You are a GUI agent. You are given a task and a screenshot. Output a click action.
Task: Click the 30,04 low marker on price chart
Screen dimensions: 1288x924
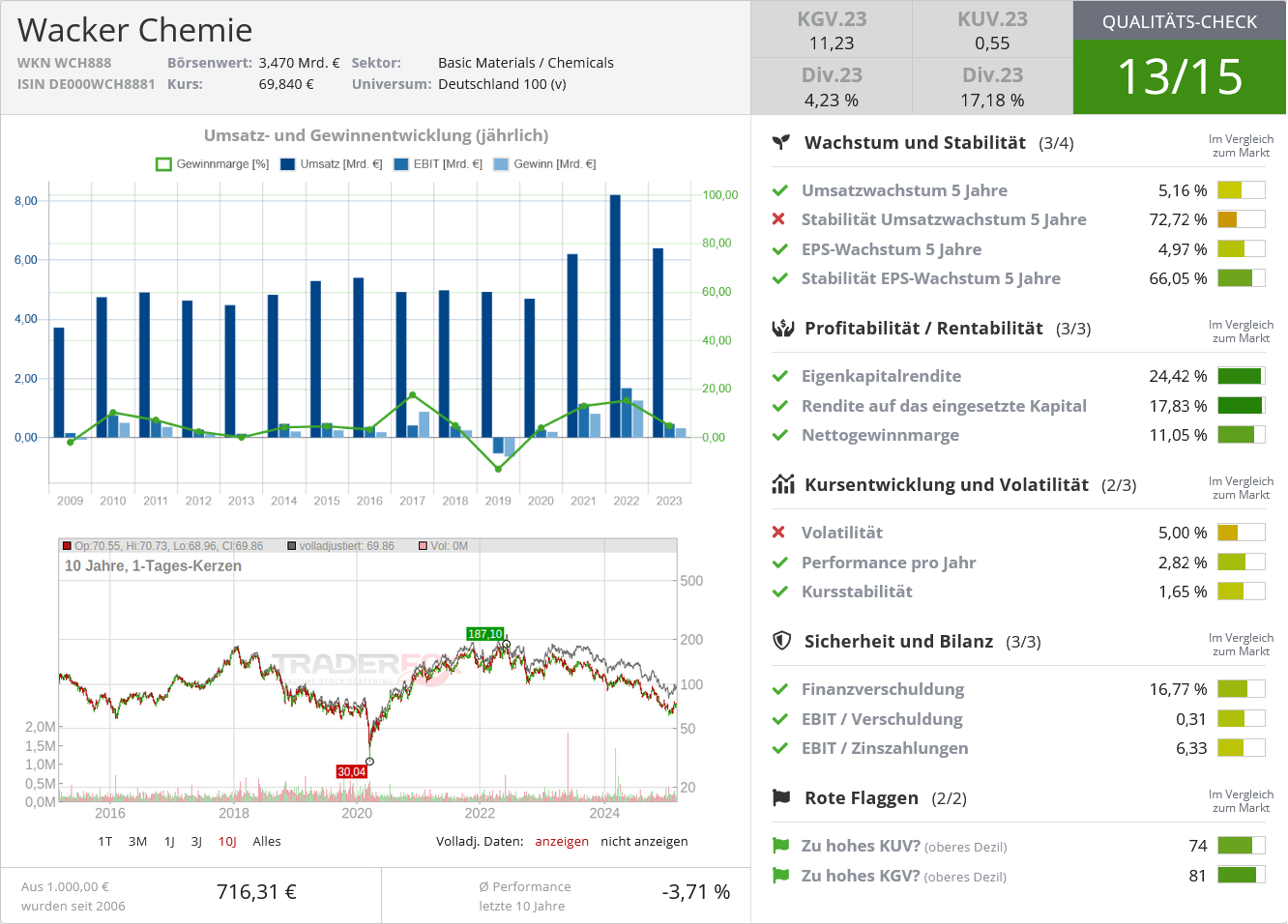pos(352,771)
